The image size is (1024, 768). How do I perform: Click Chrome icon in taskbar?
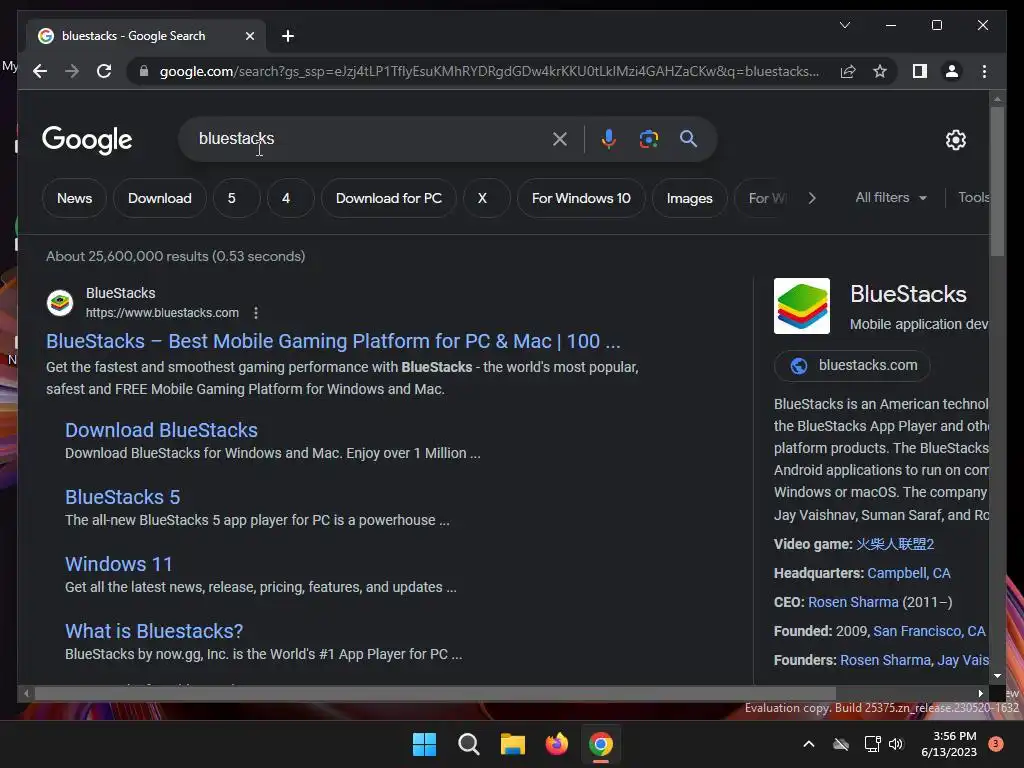tap(600, 744)
